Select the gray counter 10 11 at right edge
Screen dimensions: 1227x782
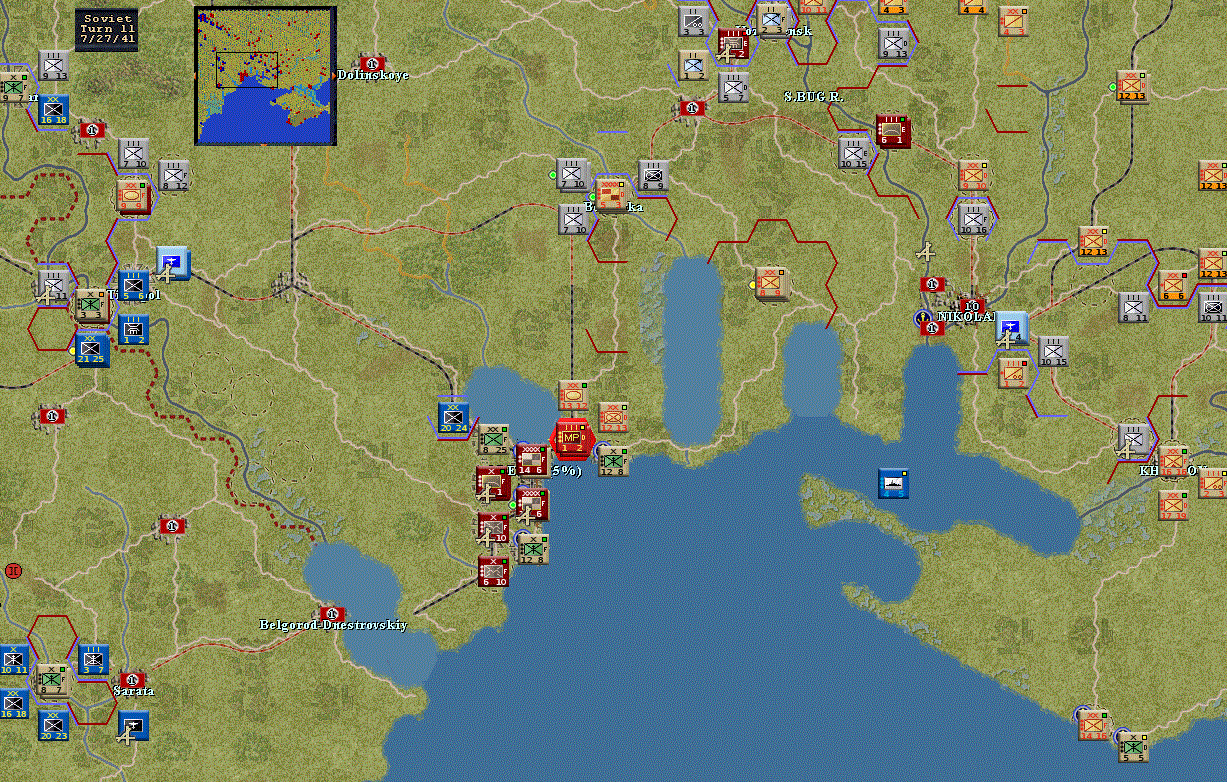[1213, 308]
